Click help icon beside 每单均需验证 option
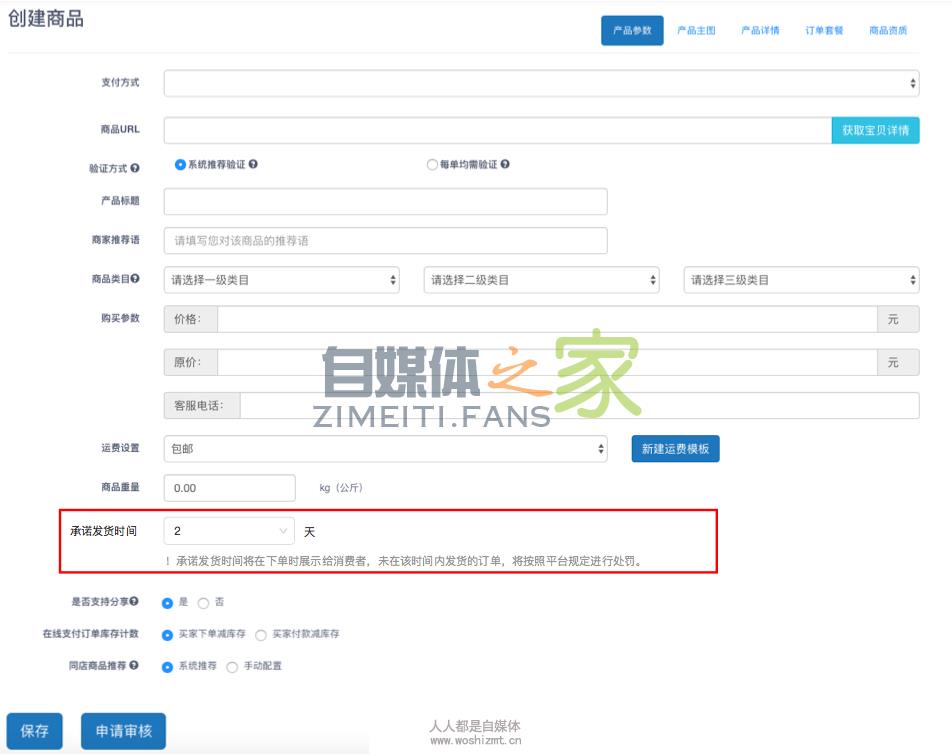Viewport: 952px width, 755px height. click(505, 164)
